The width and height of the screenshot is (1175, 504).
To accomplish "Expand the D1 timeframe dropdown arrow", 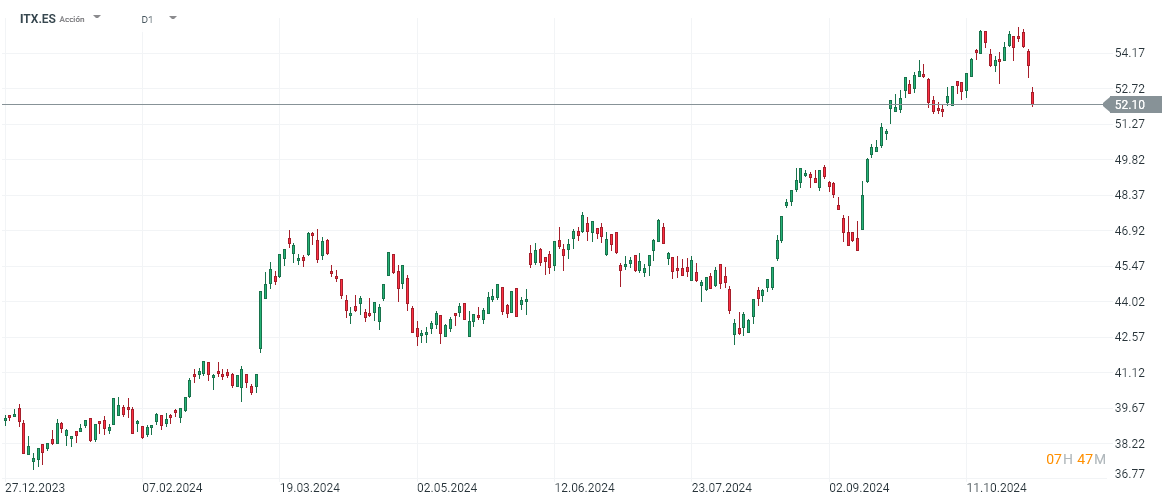I will 173,18.
